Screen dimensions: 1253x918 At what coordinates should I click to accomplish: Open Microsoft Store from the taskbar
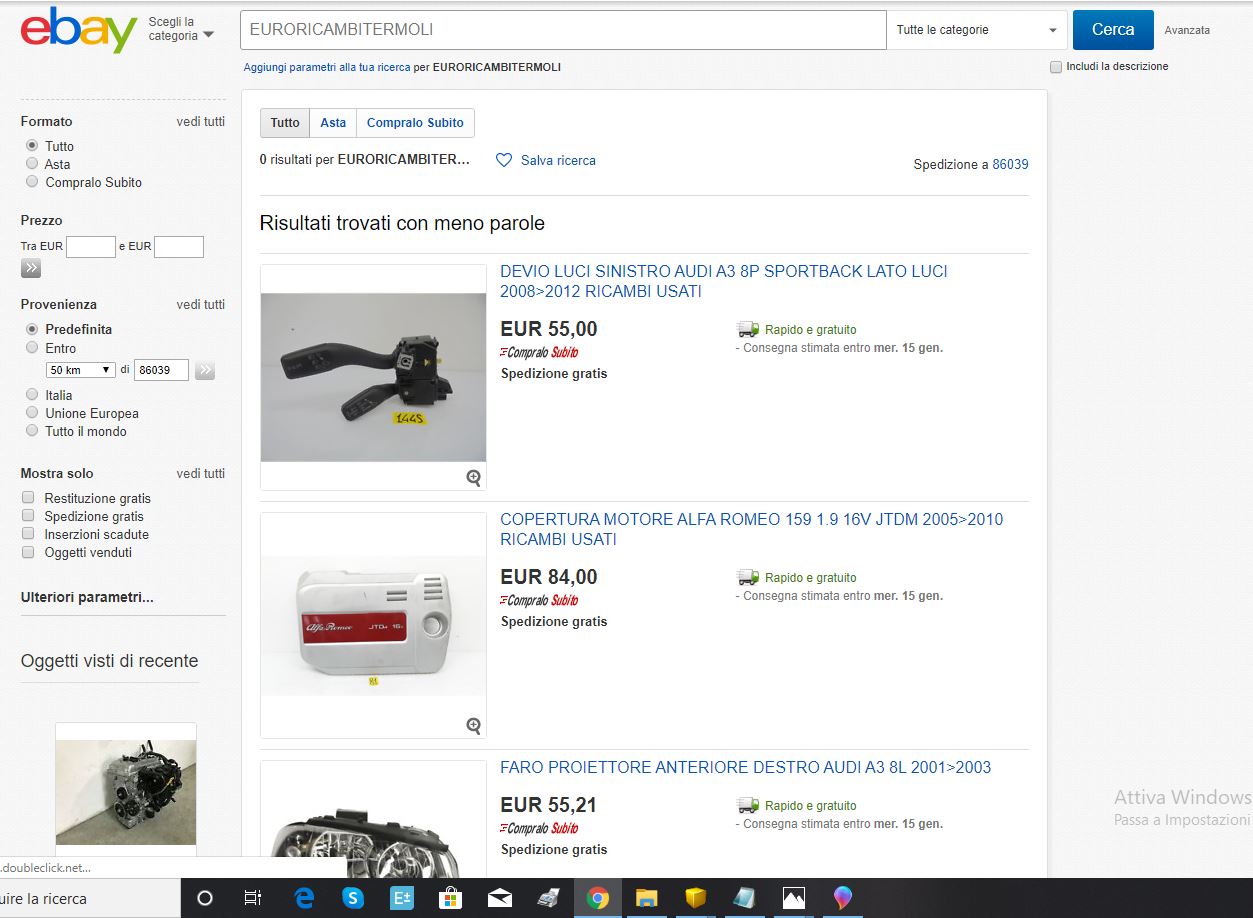pyautogui.click(x=451, y=898)
